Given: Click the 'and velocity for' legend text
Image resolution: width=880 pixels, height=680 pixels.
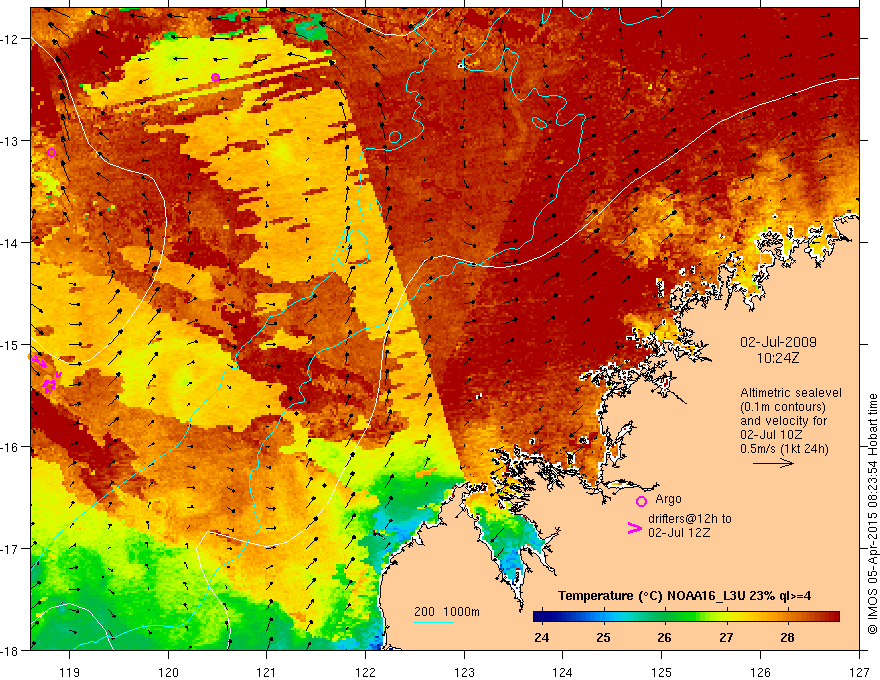Looking at the screenshot, I should pos(783,421).
